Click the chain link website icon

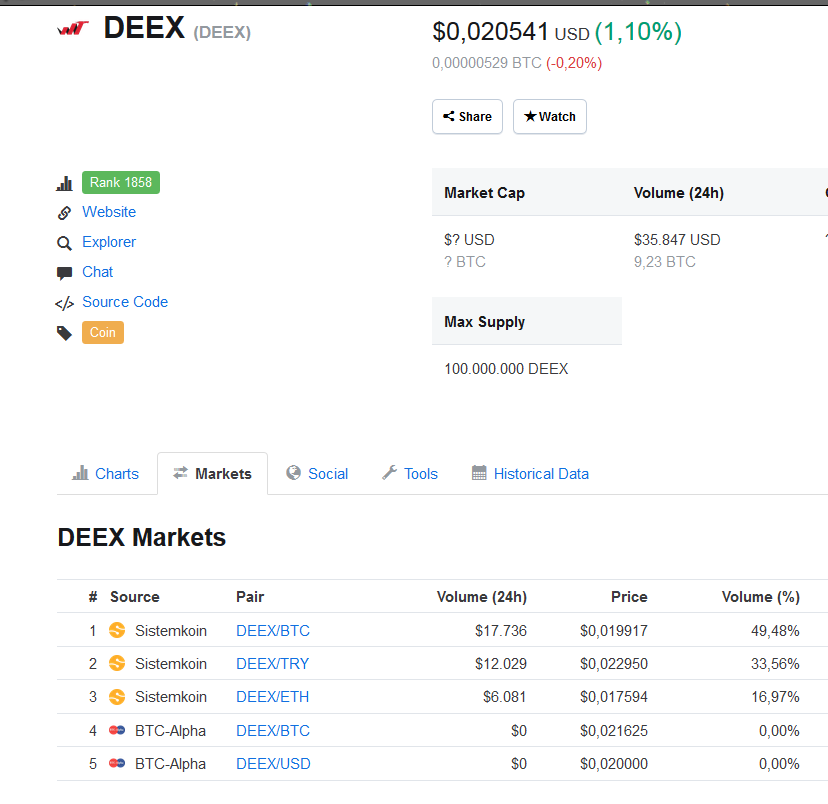click(64, 213)
